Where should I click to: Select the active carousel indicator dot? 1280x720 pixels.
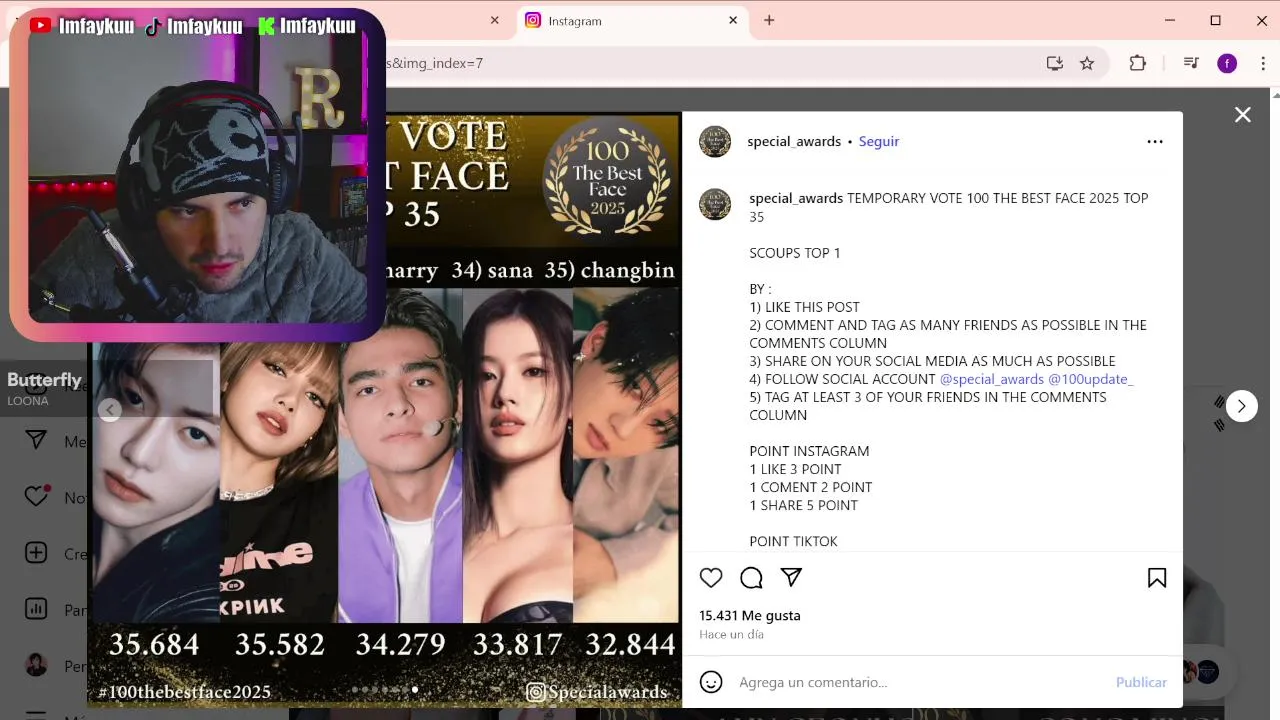415,689
